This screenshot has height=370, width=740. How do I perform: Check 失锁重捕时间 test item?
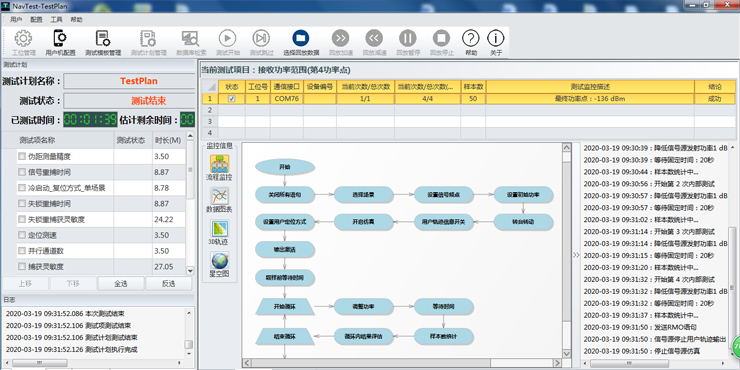pyautogui.click(x=22, y=203)
